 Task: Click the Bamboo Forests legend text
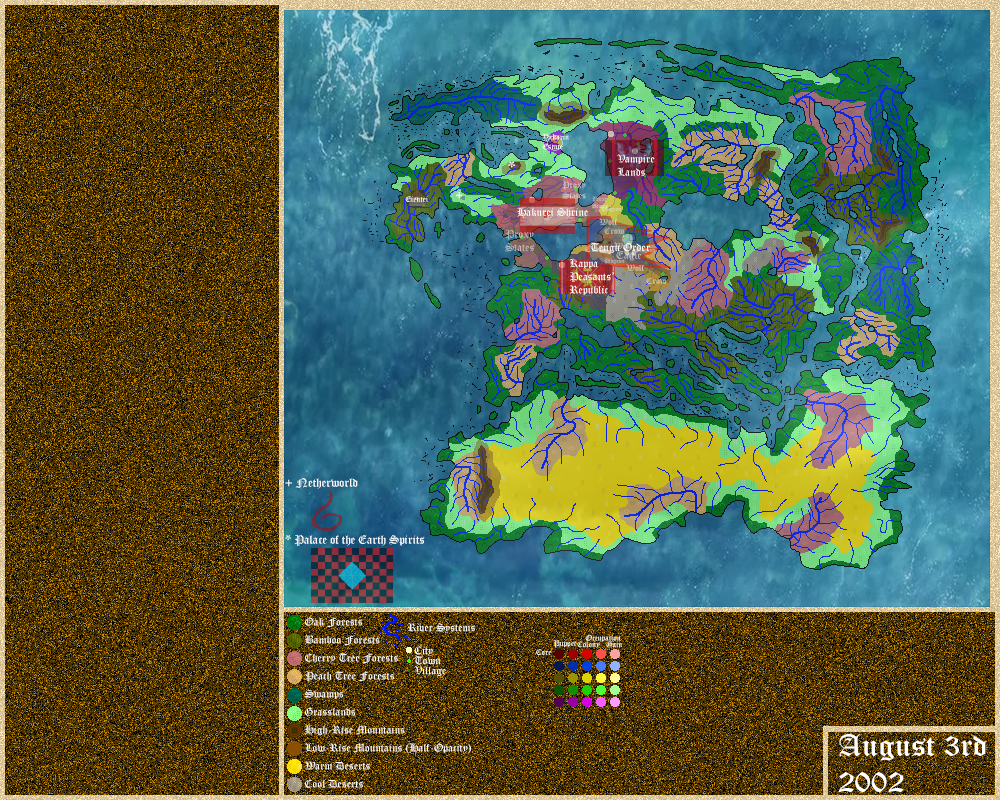click(342, 640)
